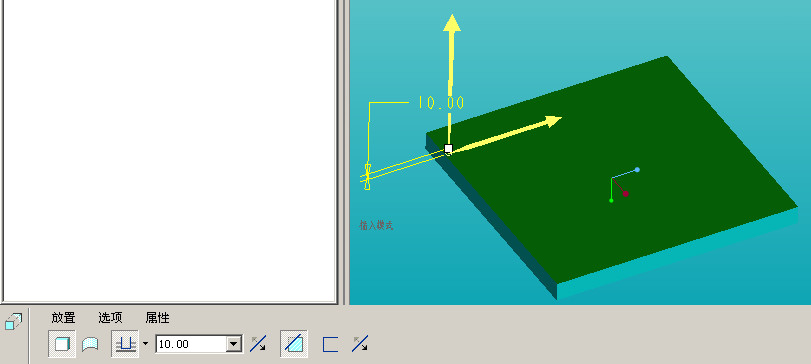Click the Extrude feature cube icon
This screenshot has height=364, width=811.
13,321
